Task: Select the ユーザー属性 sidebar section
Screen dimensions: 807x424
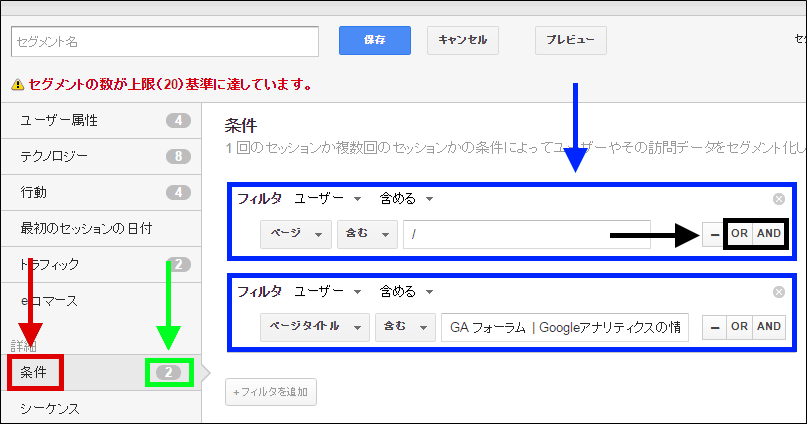Action: click(101, 120)
